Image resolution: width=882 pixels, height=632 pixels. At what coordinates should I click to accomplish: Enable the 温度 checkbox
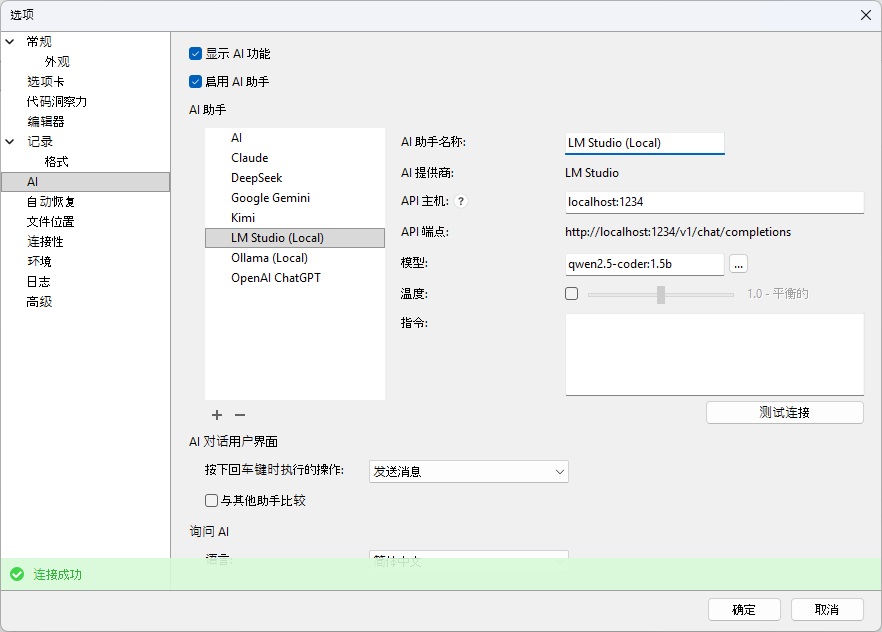[x=572, y=294]
